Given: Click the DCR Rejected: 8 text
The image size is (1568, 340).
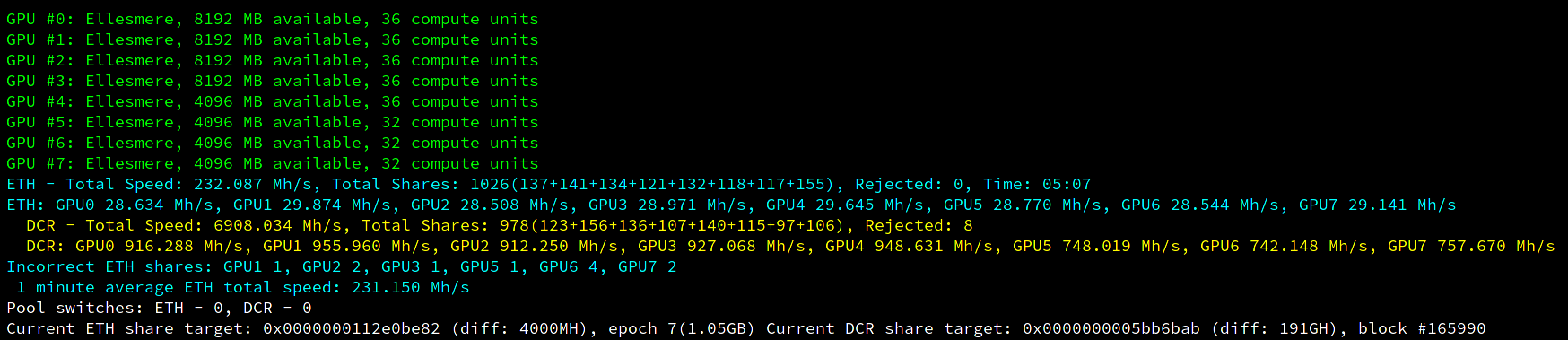Looking at the screenshot, I should tap(919, 225).
